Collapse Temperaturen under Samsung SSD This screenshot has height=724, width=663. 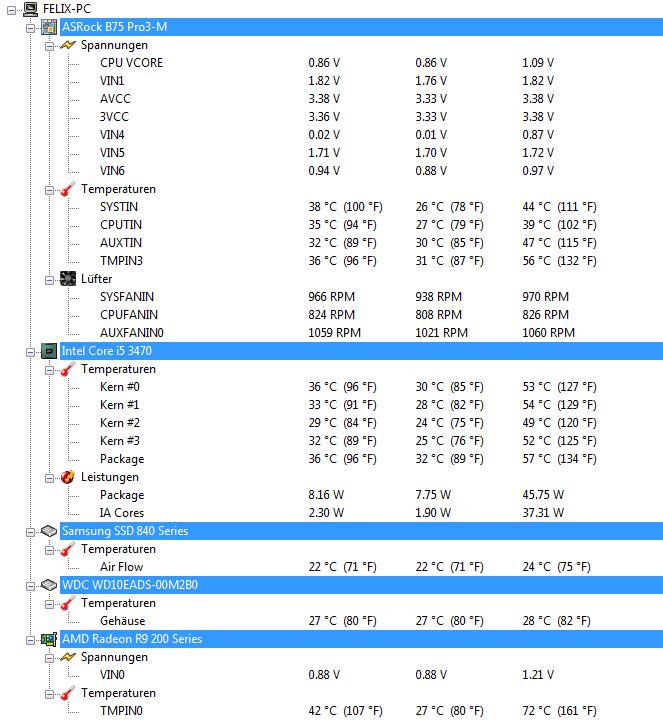tap(49, 550)
